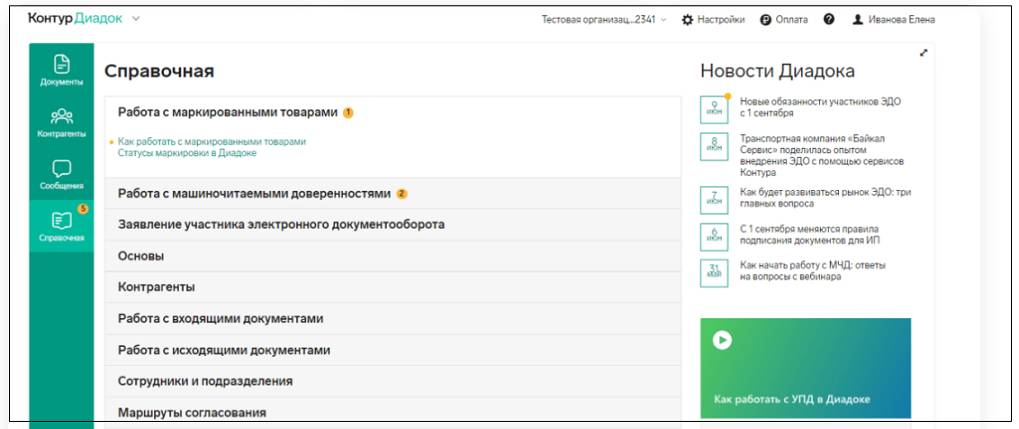Image resolution: width=1019 pixels, height=429 pixels.
Task: Expand Маршруты согласования section
Action: click(x=393, y=413)
